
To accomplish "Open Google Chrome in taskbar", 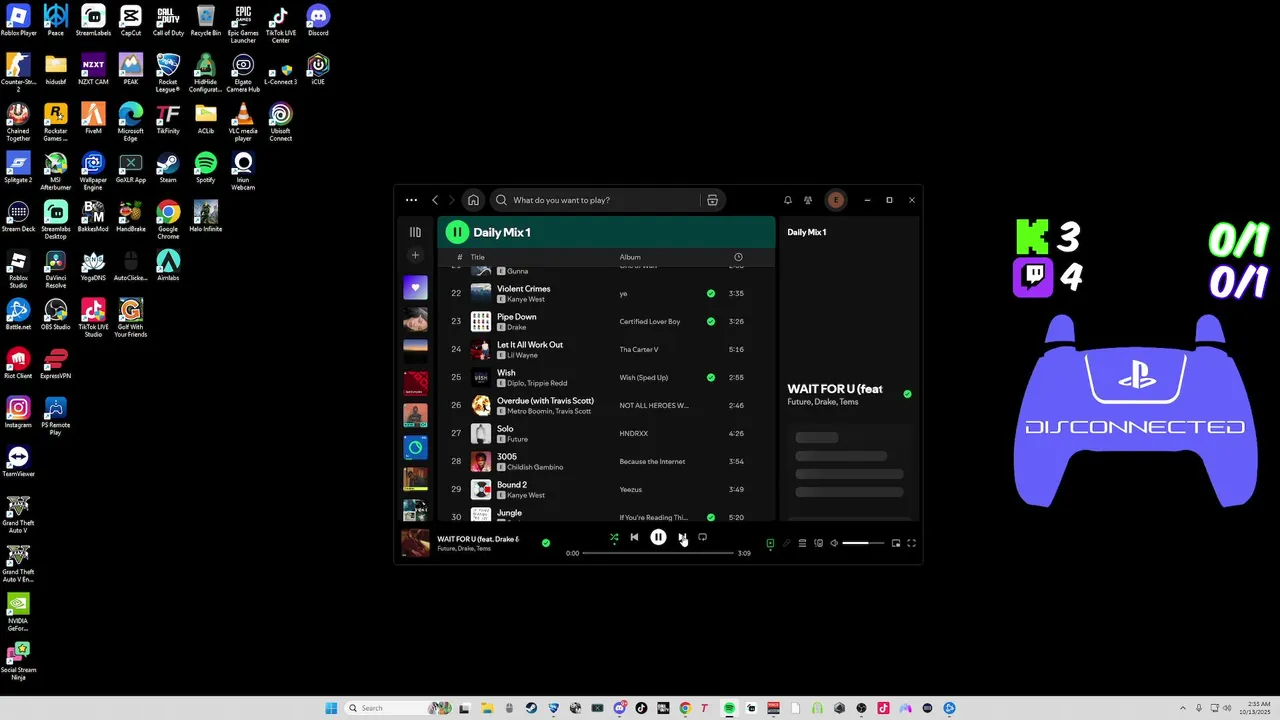I will (685, 708).
